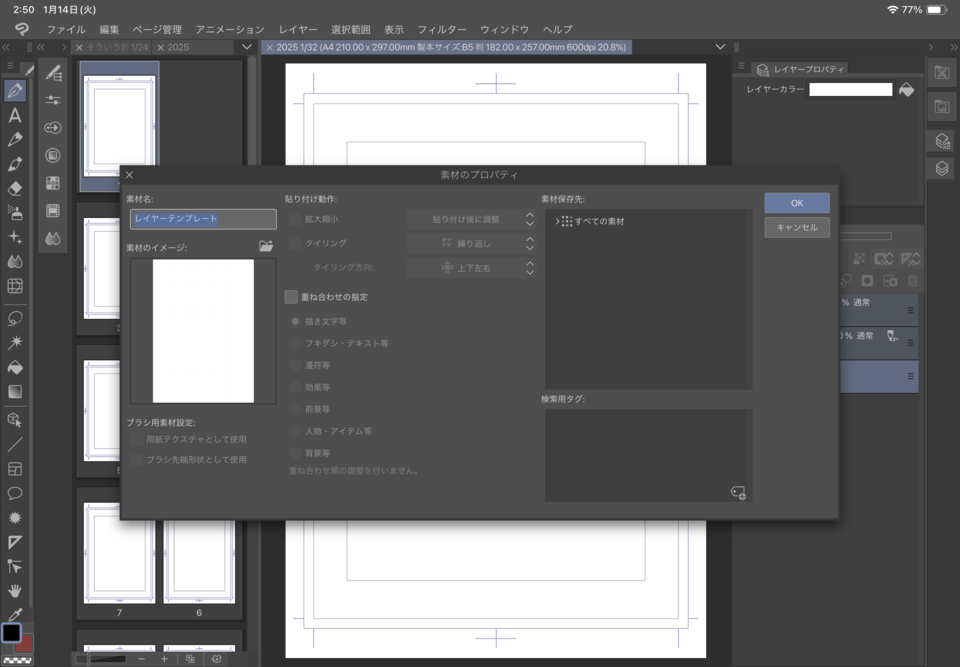
Task: Click the folder icon to load material image
Action: [266, 246]
